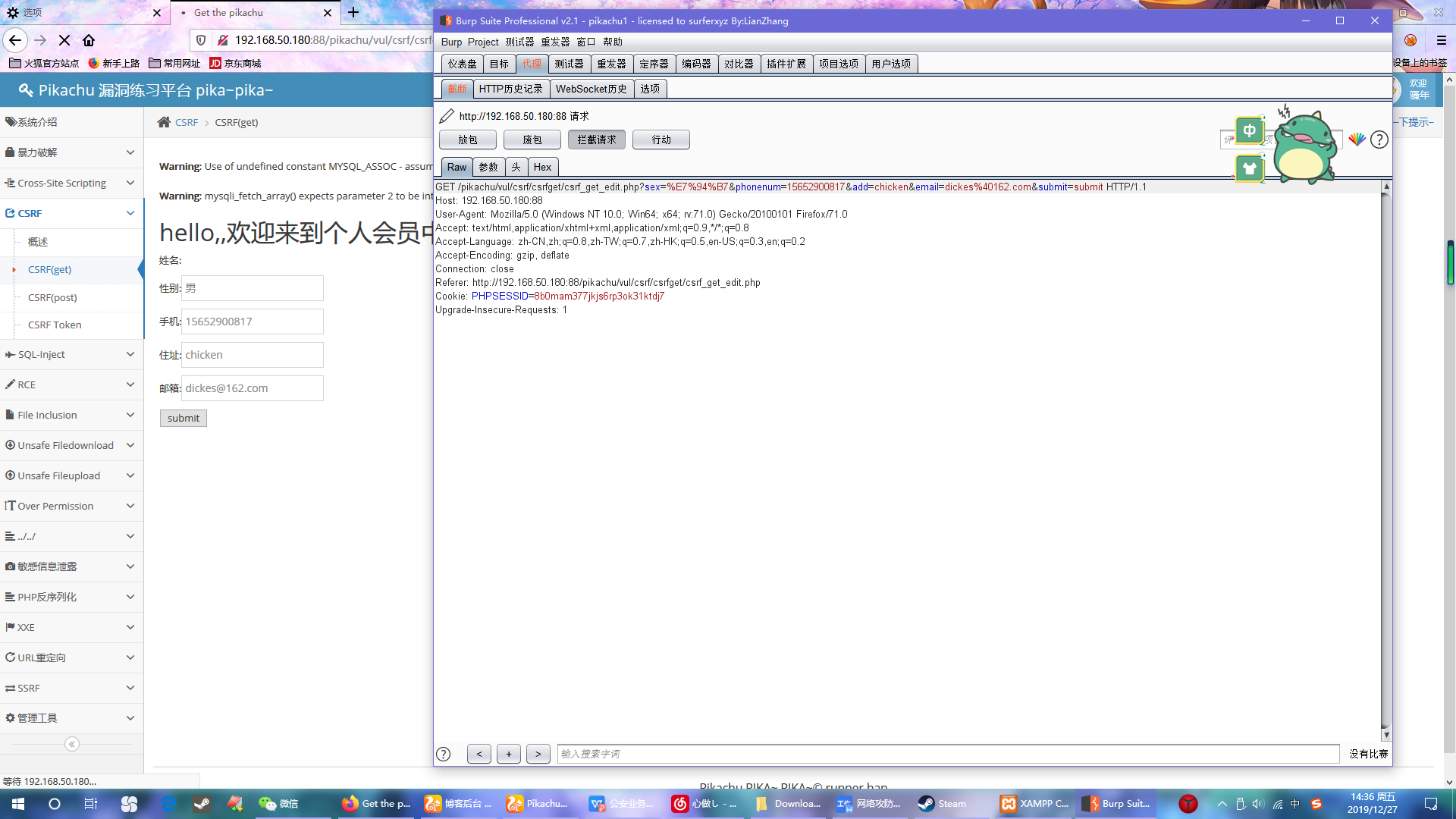
Task: Open Steam from the taskbar
Action: pos(943,804)
